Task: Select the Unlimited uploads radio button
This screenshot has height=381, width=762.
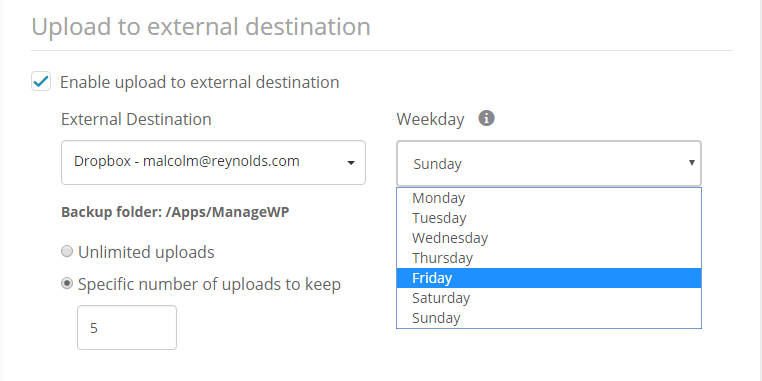Action: [x=67, y=252]
